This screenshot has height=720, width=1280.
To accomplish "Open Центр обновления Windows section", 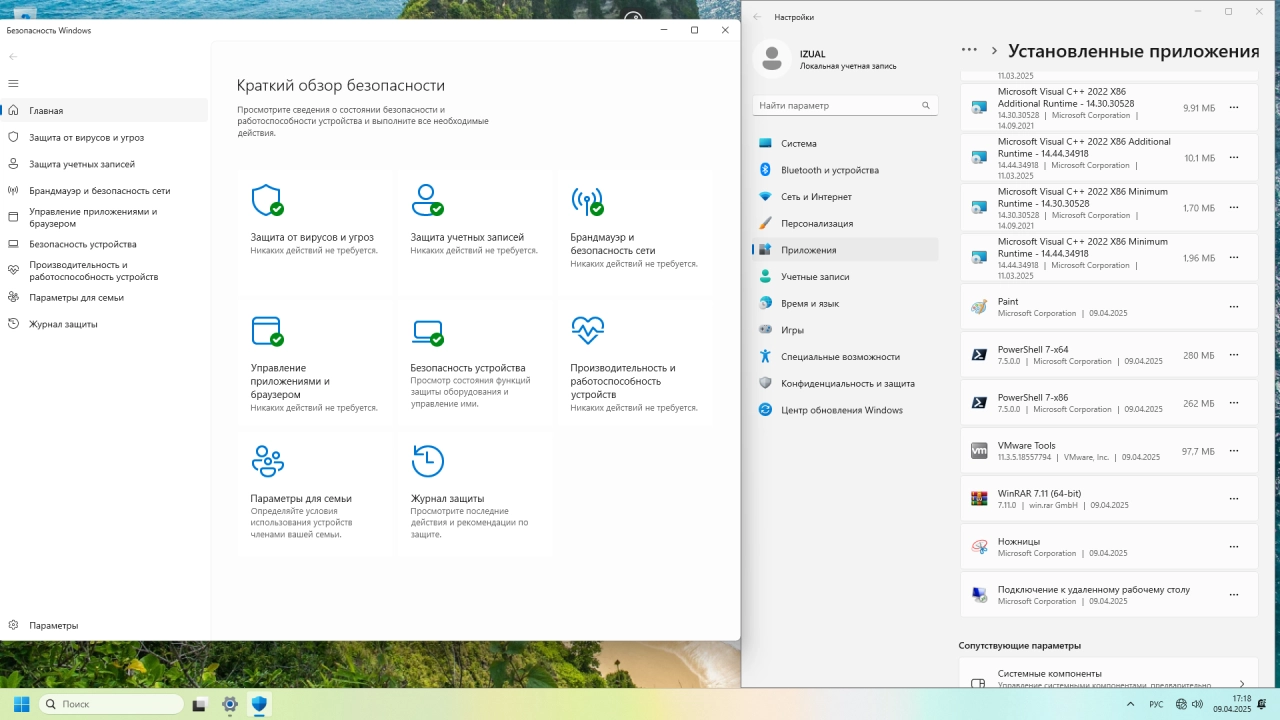I will pyautogui.click(x=845, y=410).
